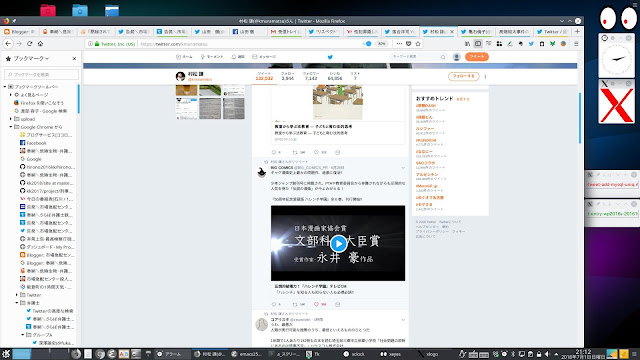Viewport: 640px width, 360px height.
Task: Click the orange ツイート button
Action: (476, 57)
